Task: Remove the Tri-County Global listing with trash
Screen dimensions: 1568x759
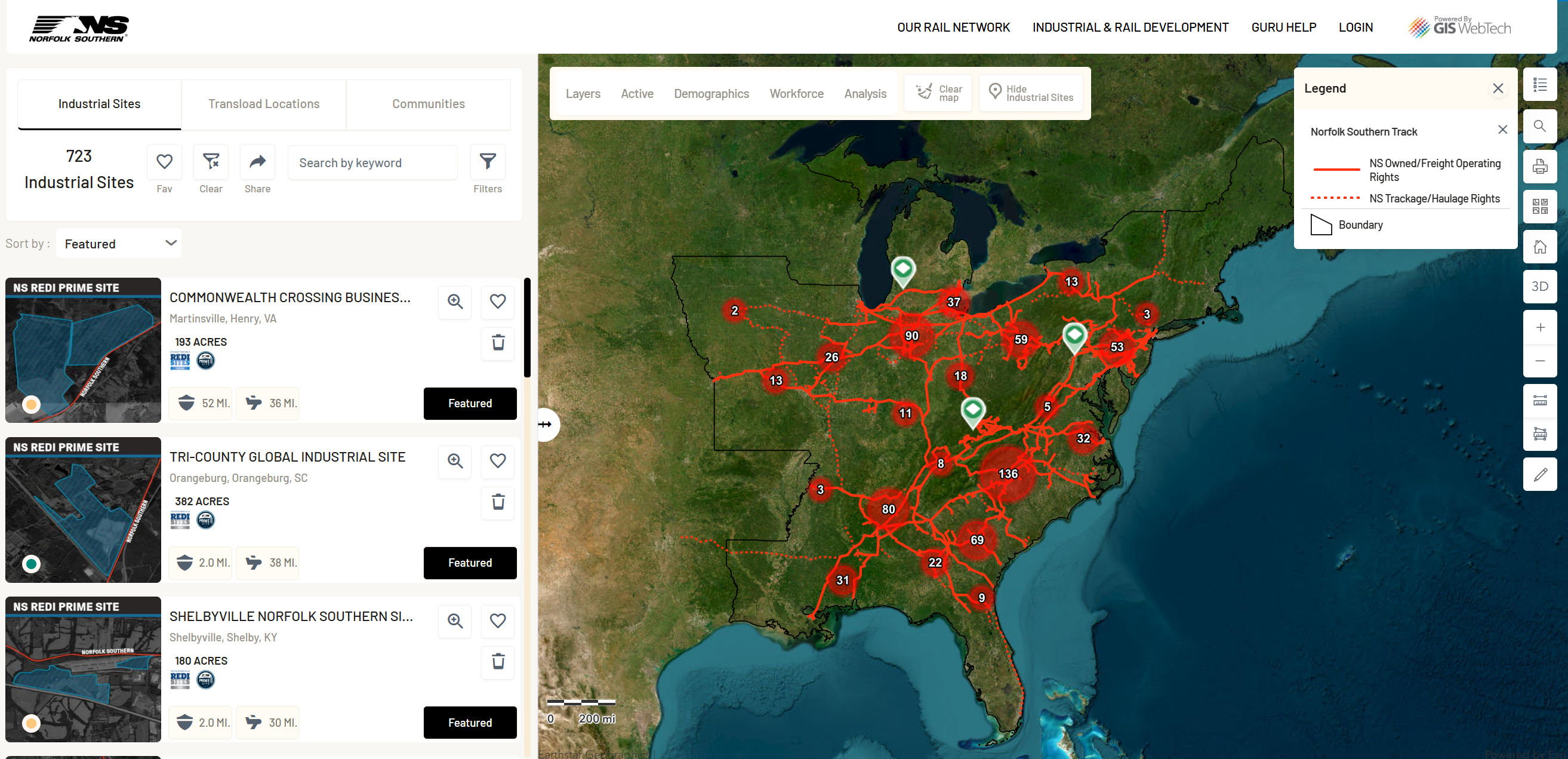Action: click(498, 503)
